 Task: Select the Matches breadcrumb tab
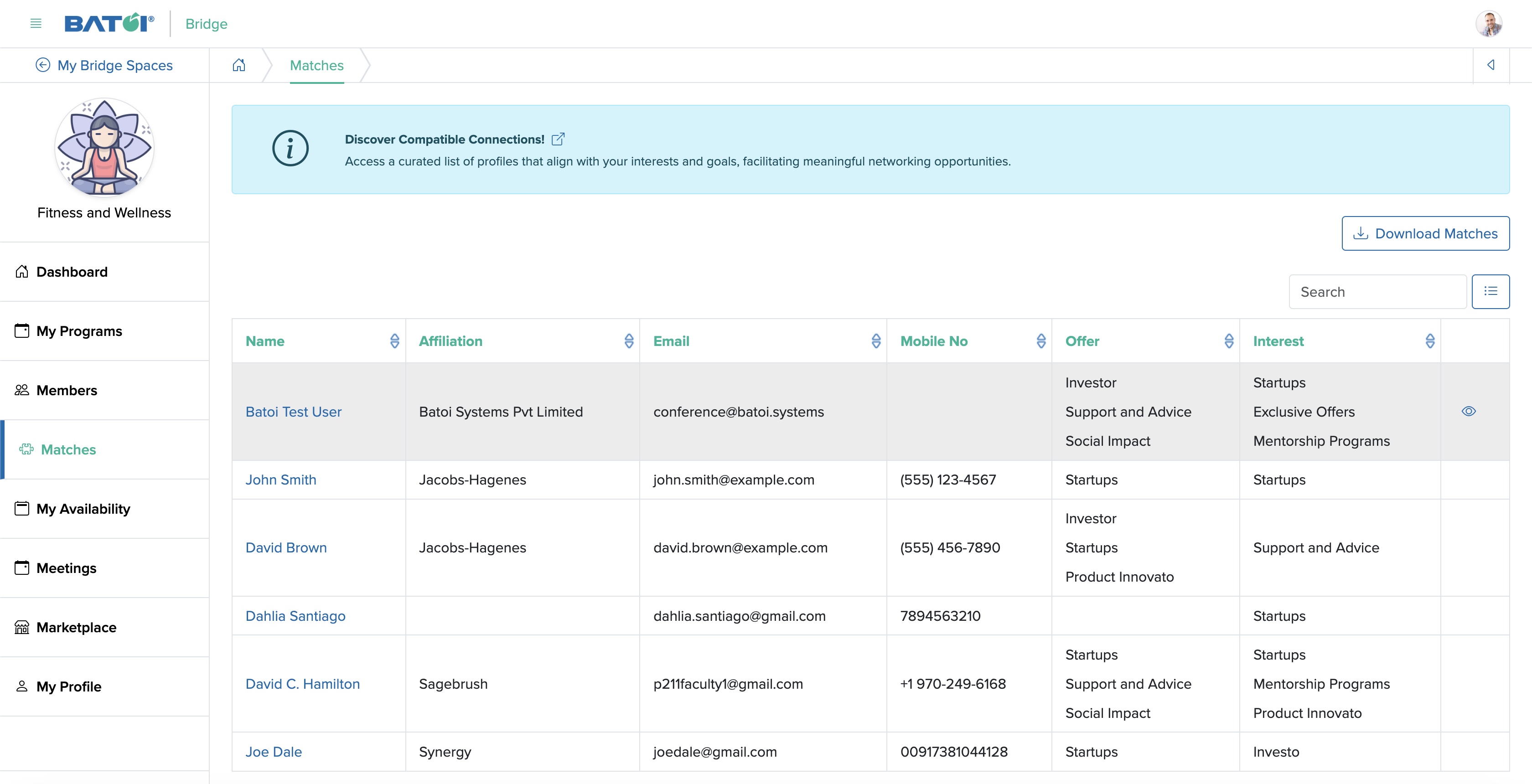tap(316, 65)
